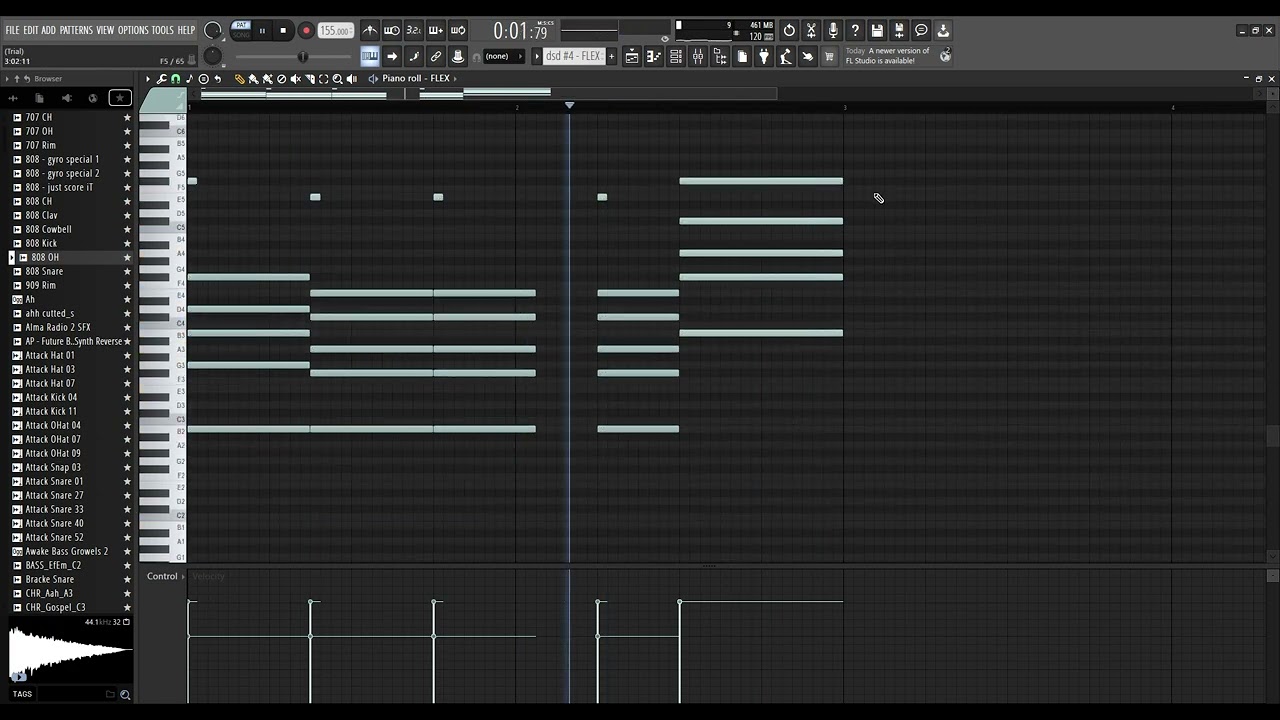This screenshot has width=1280, height=720.
Task: Open the target channel arrow after Piano roll - FLEX
Action: 455,79
